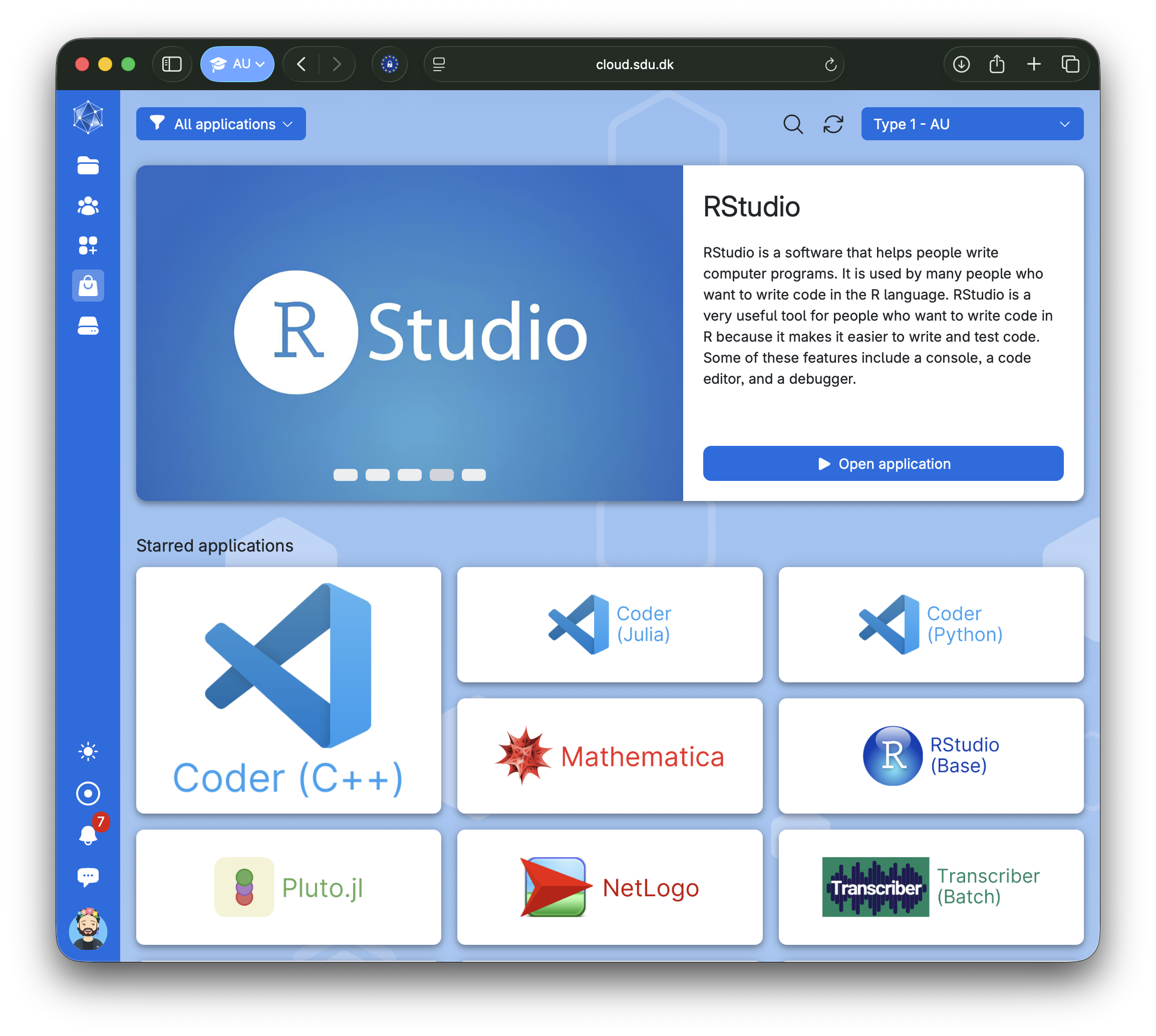Screen dimensions: 1156x1036
Task: Show Safari downloads icon
Action: (961, 64)
